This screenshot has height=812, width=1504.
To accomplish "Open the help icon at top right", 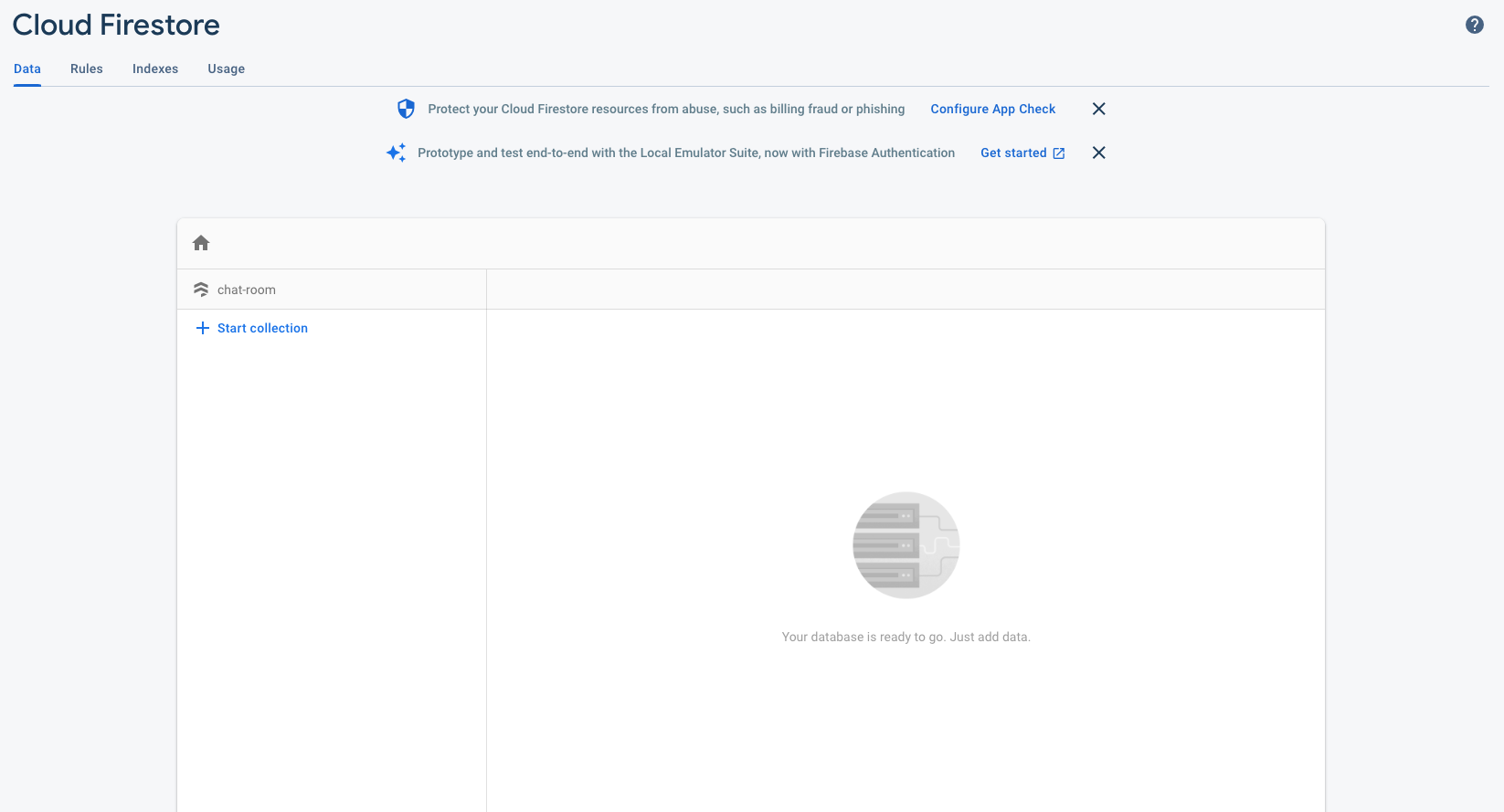I will click(x=1474, y=25).
